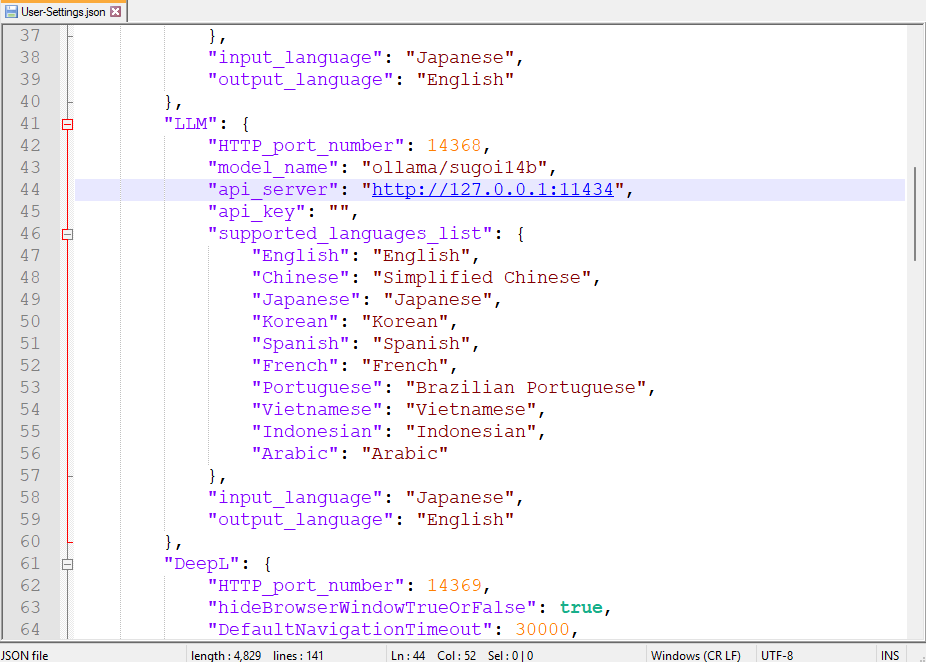926x662 pixels.
Task: Click the Ln : 44 Col : 52 status
Action: (x=433, y=655)
